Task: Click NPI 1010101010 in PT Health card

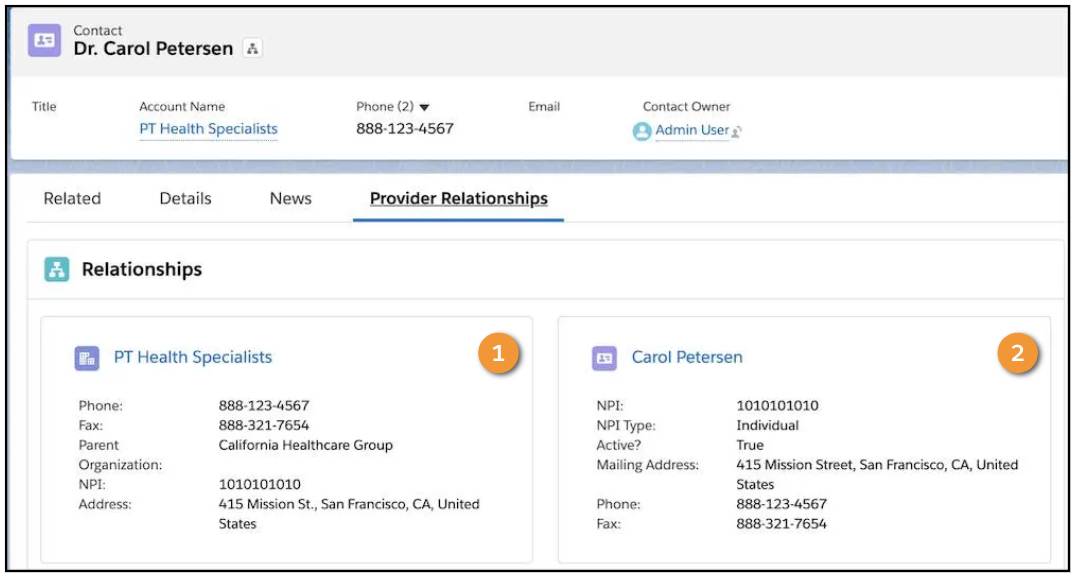Action: coord(260,484)
